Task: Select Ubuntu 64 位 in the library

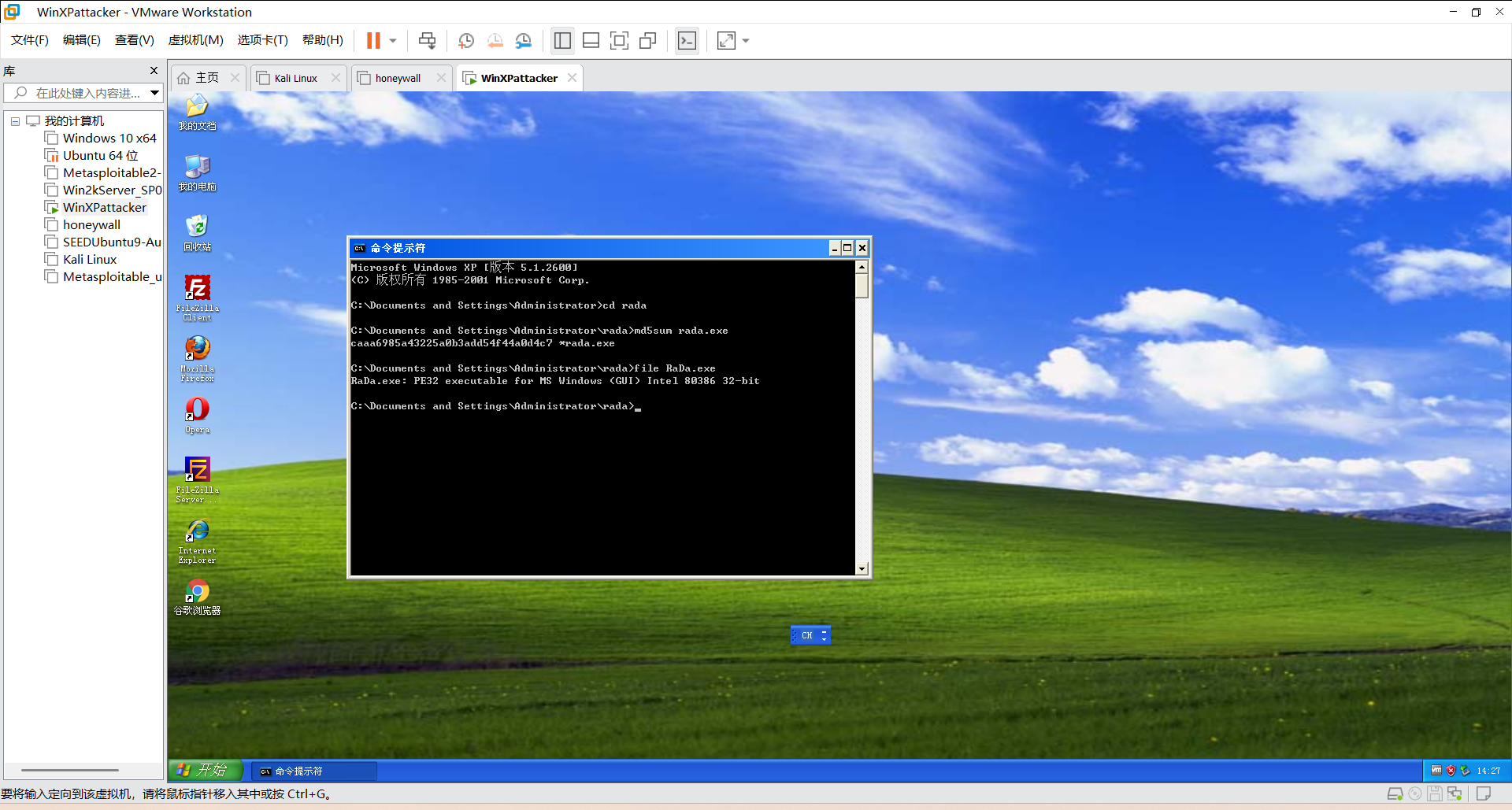Action: [x=92, y=156]
